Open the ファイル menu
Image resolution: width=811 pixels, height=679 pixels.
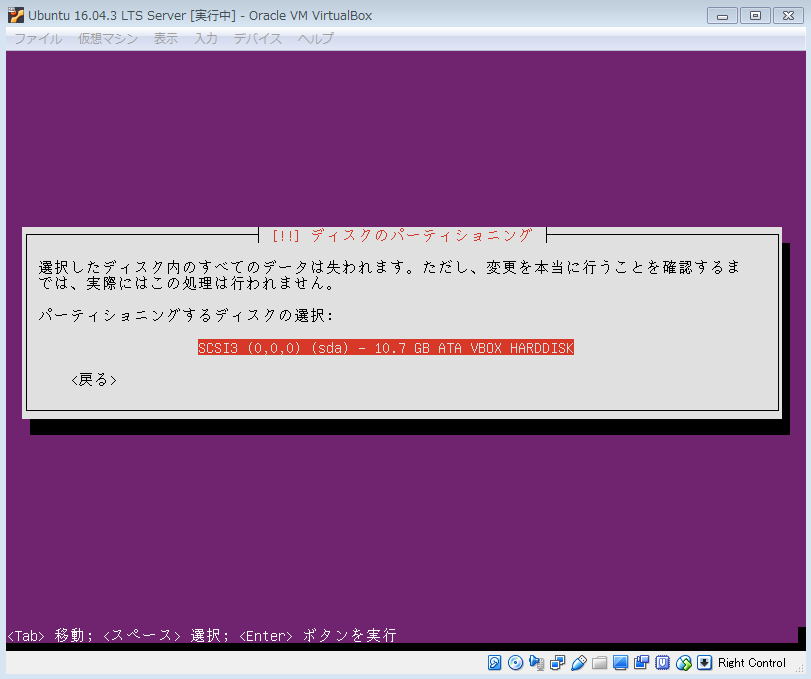[38, 39]
